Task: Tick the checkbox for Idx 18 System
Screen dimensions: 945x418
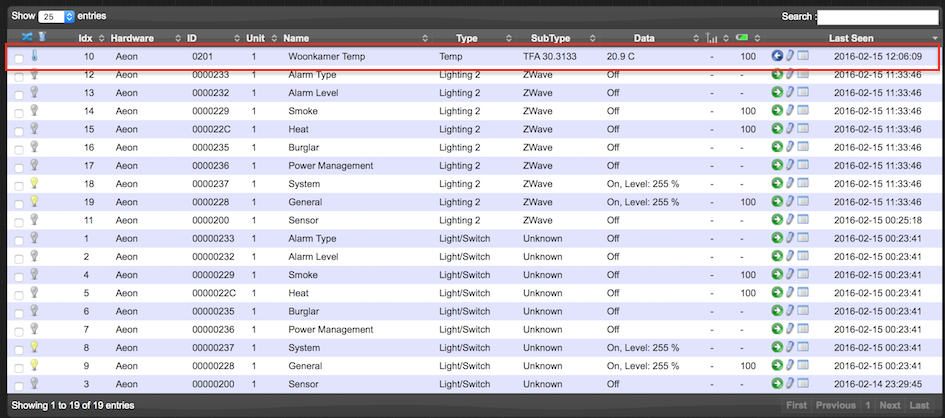Action: 19,185
